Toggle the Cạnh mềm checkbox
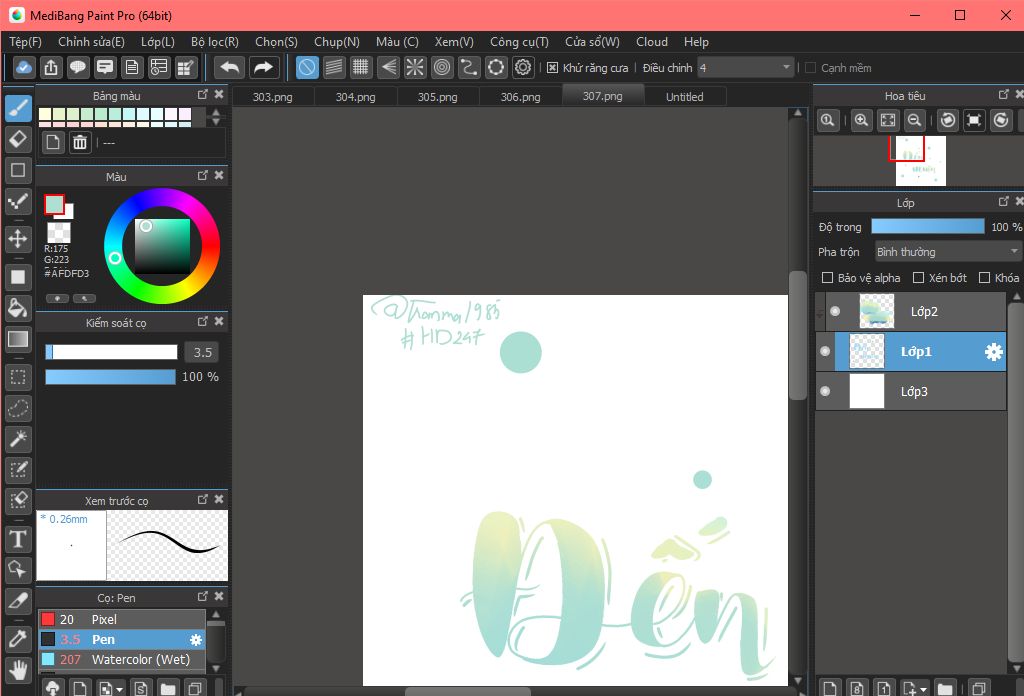Viewport: 1024px width, 696px height. (810, 68)
